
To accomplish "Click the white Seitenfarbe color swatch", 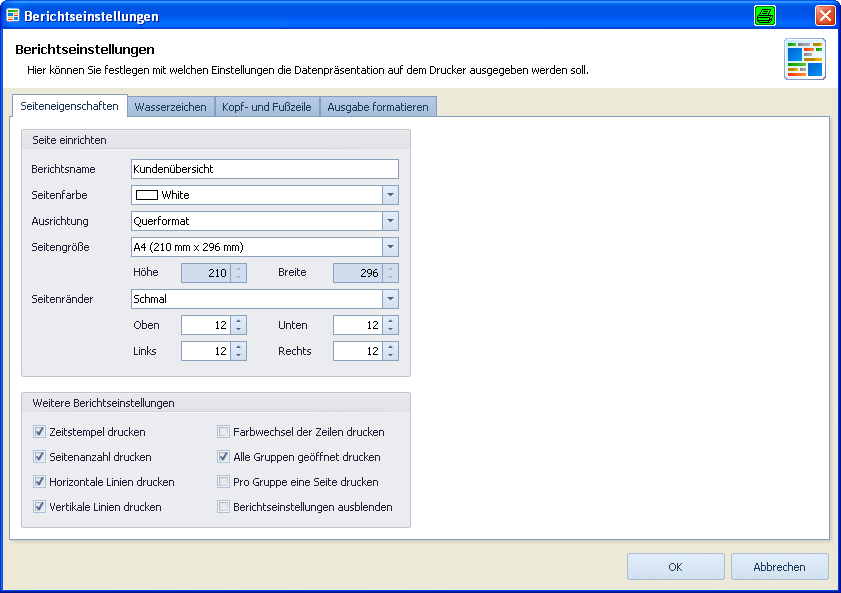I will 146,195.
